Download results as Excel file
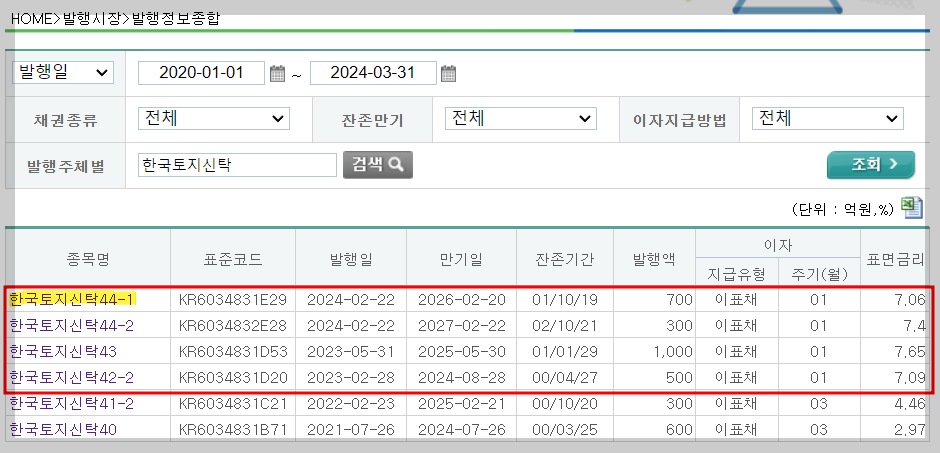This screenshot has width=940, height=453. point(912,207)
